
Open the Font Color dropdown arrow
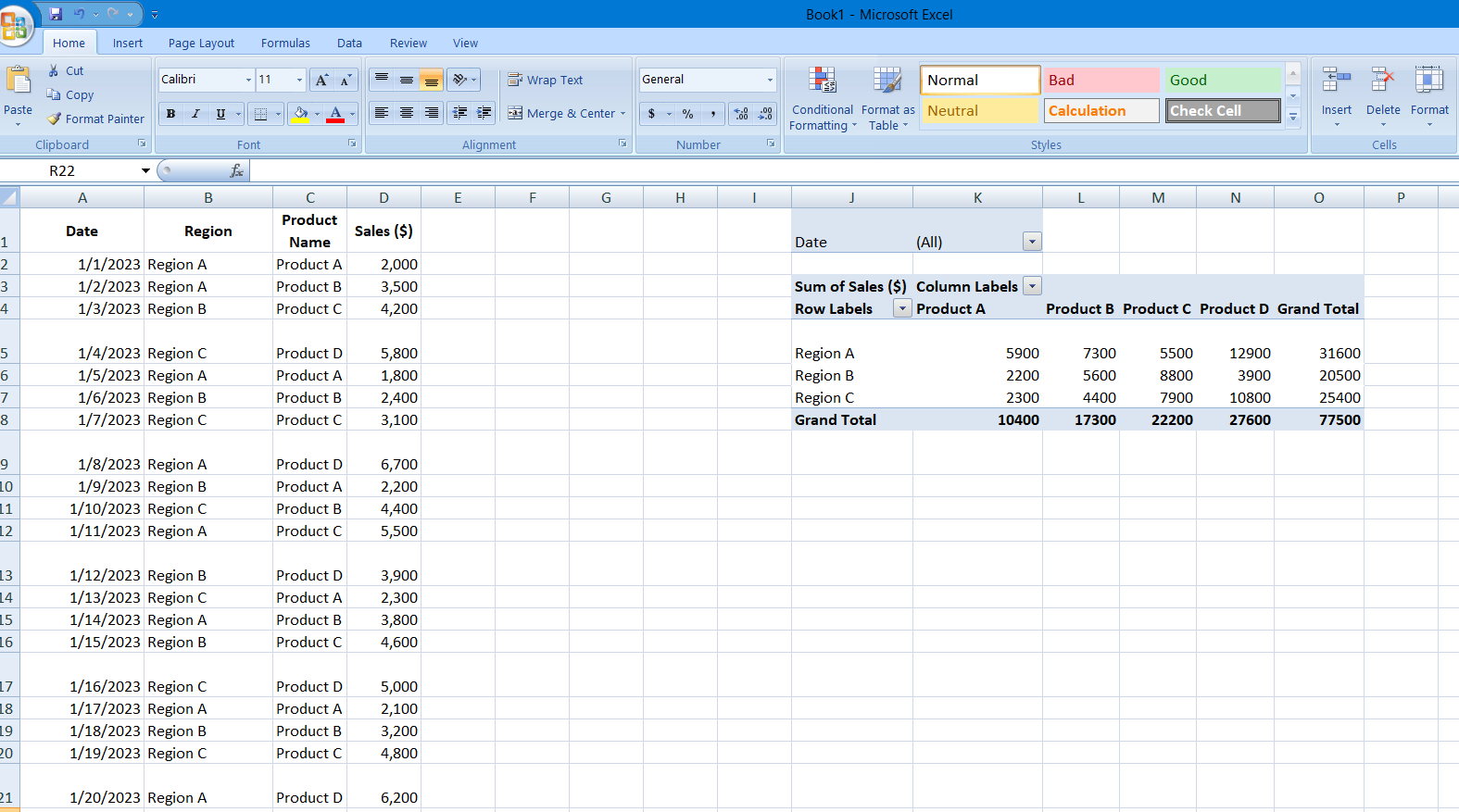pyautogui.click(x=352, y=114)
